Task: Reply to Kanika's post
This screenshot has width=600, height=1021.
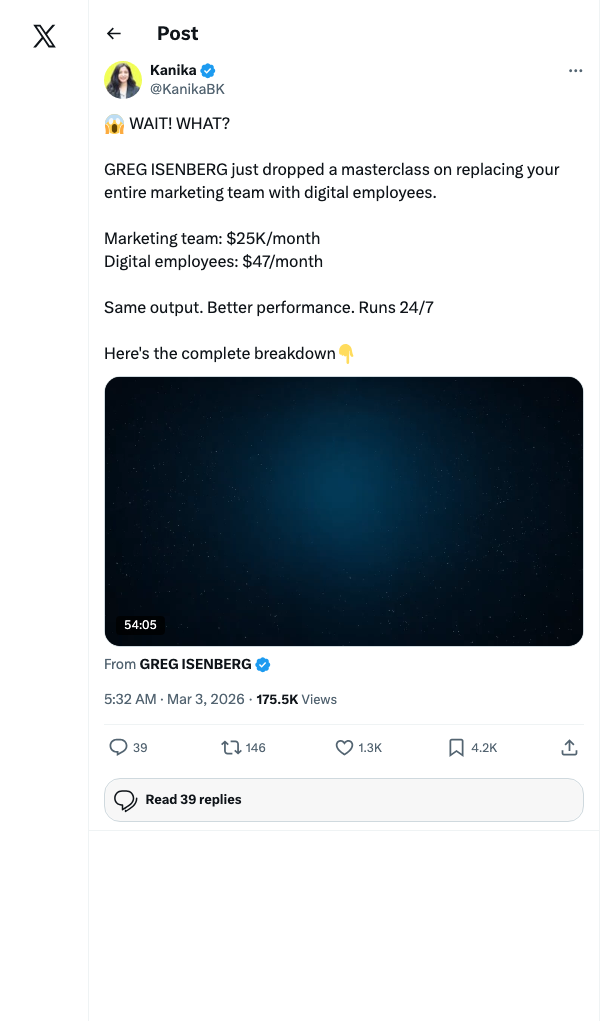Action: (x=118, y=747)
